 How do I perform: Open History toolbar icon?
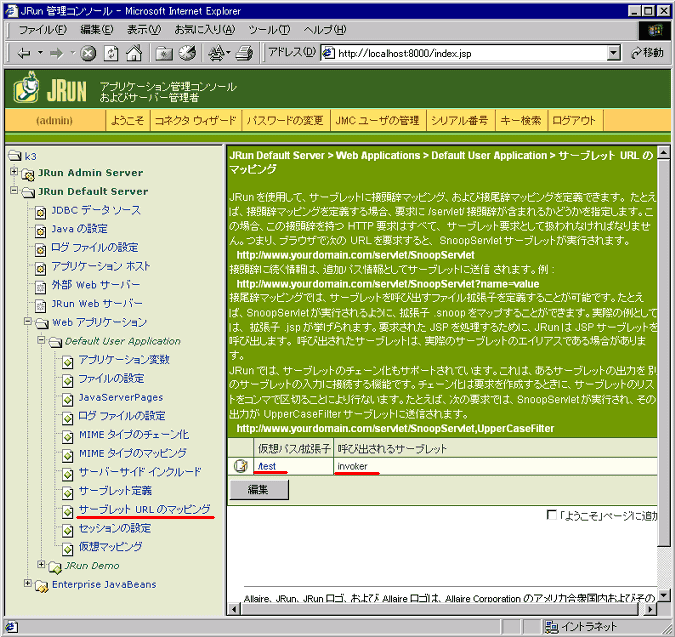[187, 53]
